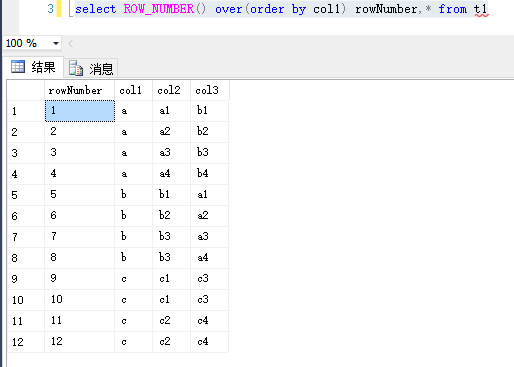The height and width of the screenshot is (367, 514).
Task: Click col2 cell b1 in row 5
Action: click(171, 195)
